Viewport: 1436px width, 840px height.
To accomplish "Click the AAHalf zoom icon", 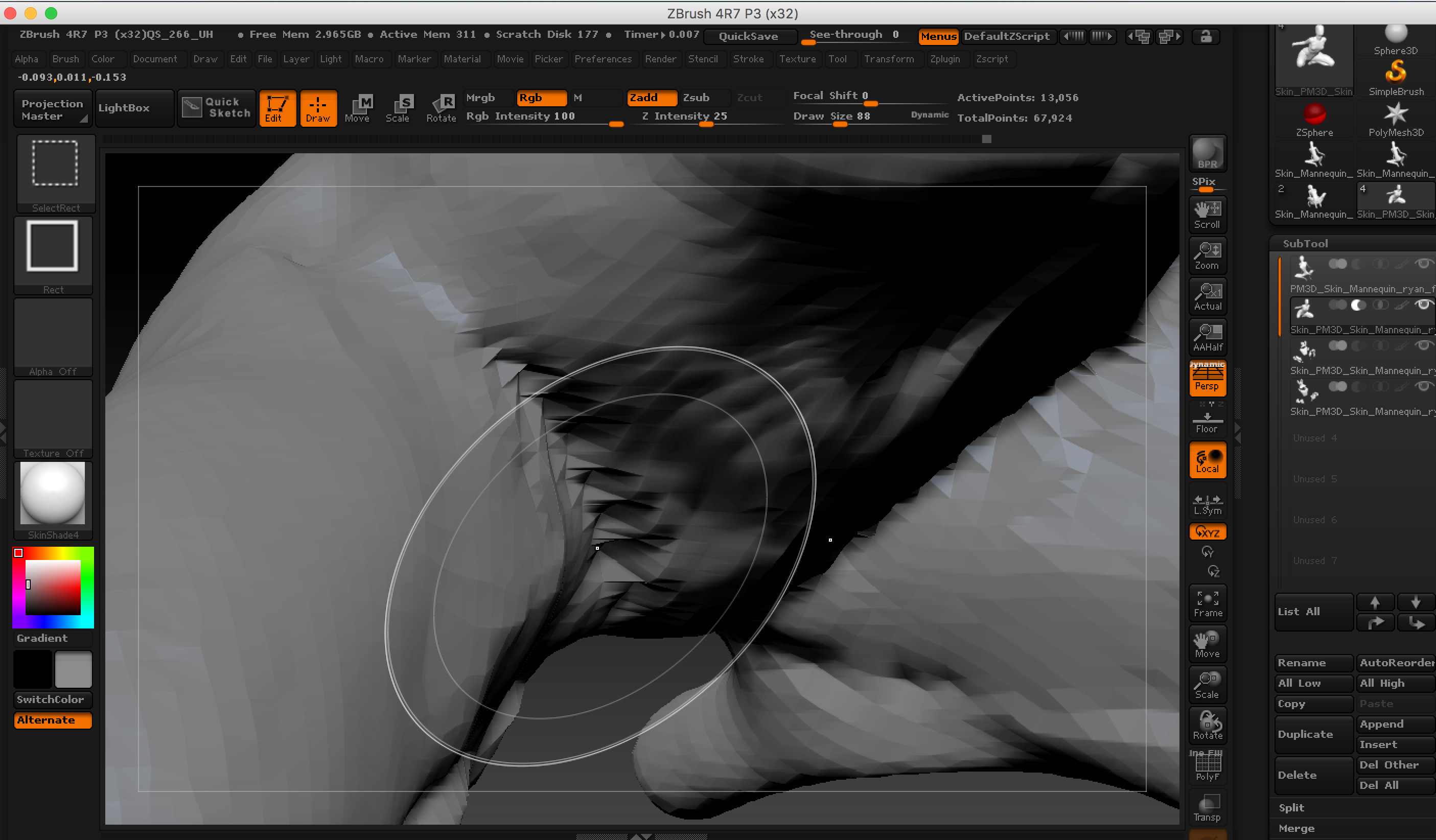I will pyautogui.click(x=1207, y=337).
